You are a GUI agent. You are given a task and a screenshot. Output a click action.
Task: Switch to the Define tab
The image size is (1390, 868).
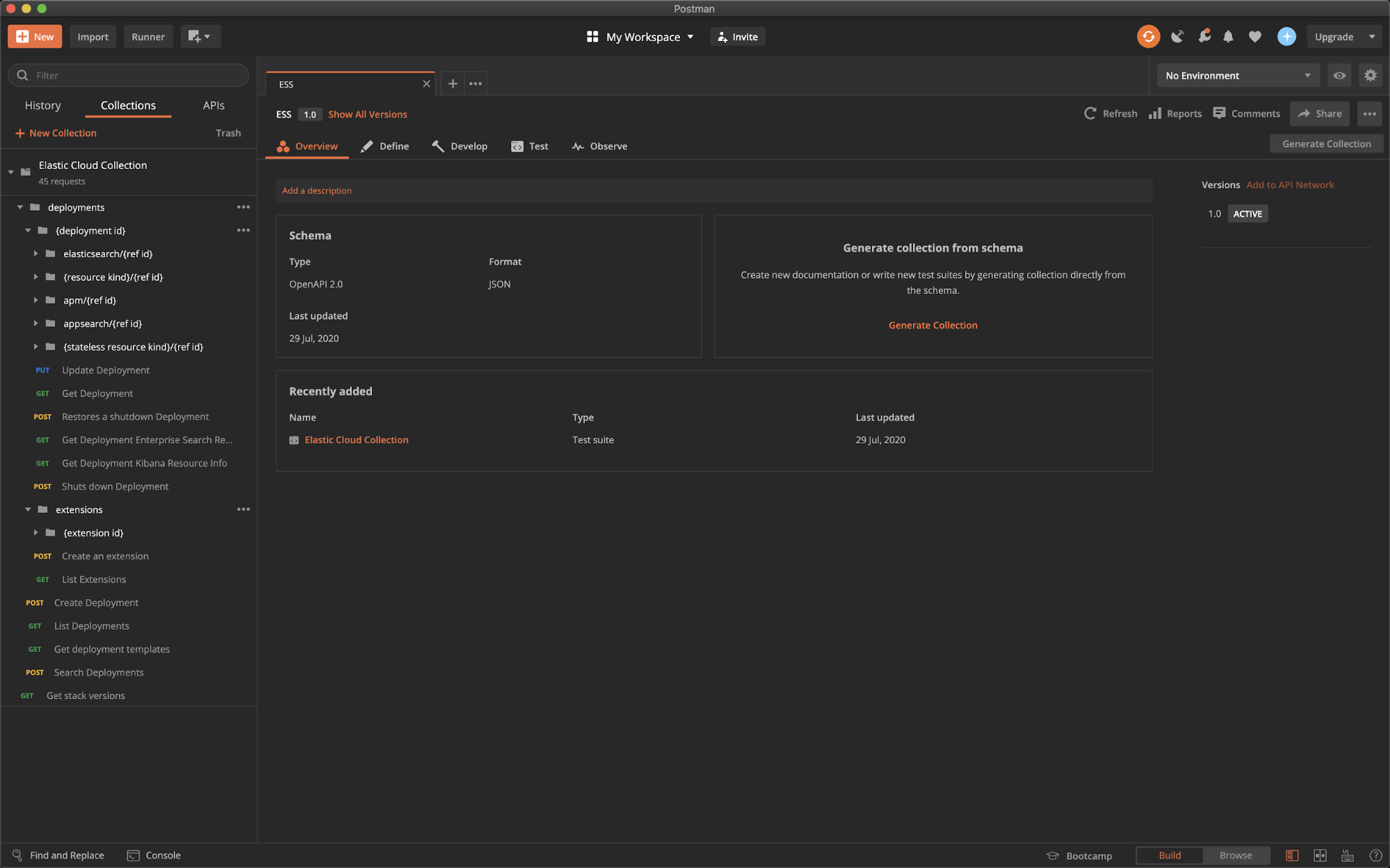point(394,146)
